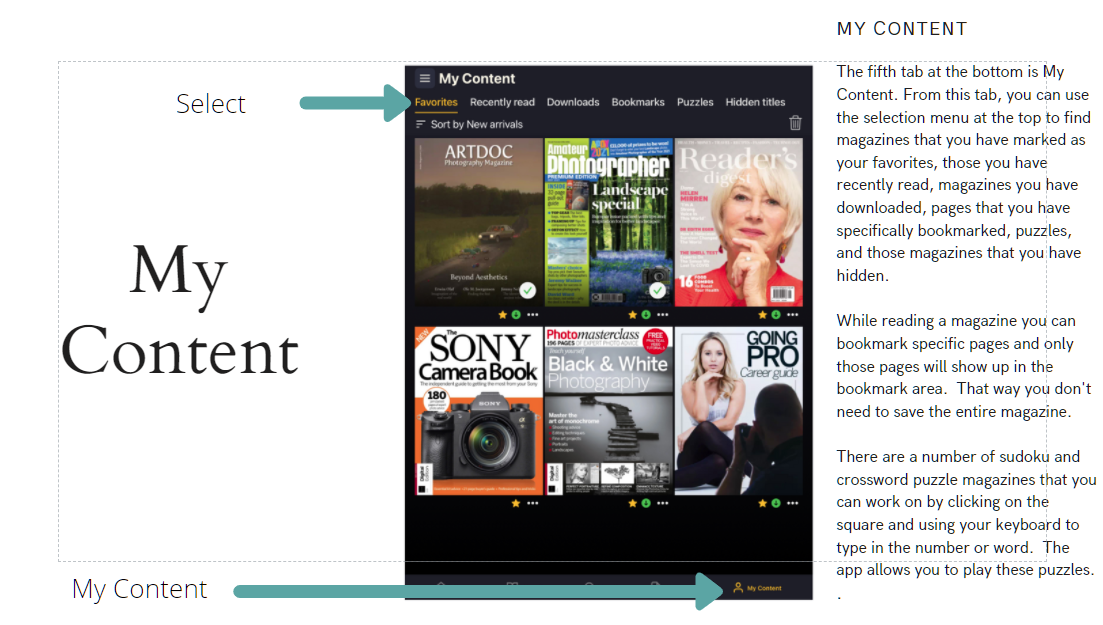Open more options under Sony Camera Book

533,503
